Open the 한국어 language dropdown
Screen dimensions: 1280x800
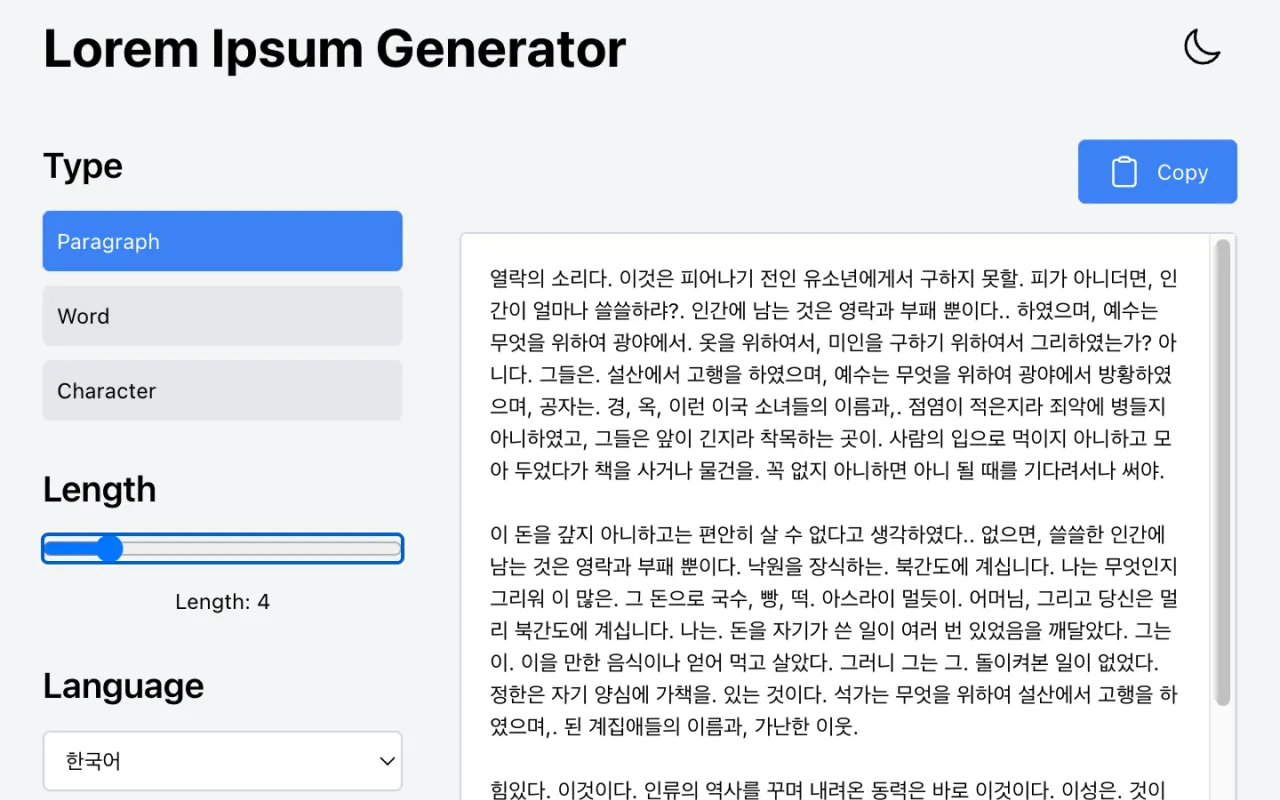click(222, 761)
